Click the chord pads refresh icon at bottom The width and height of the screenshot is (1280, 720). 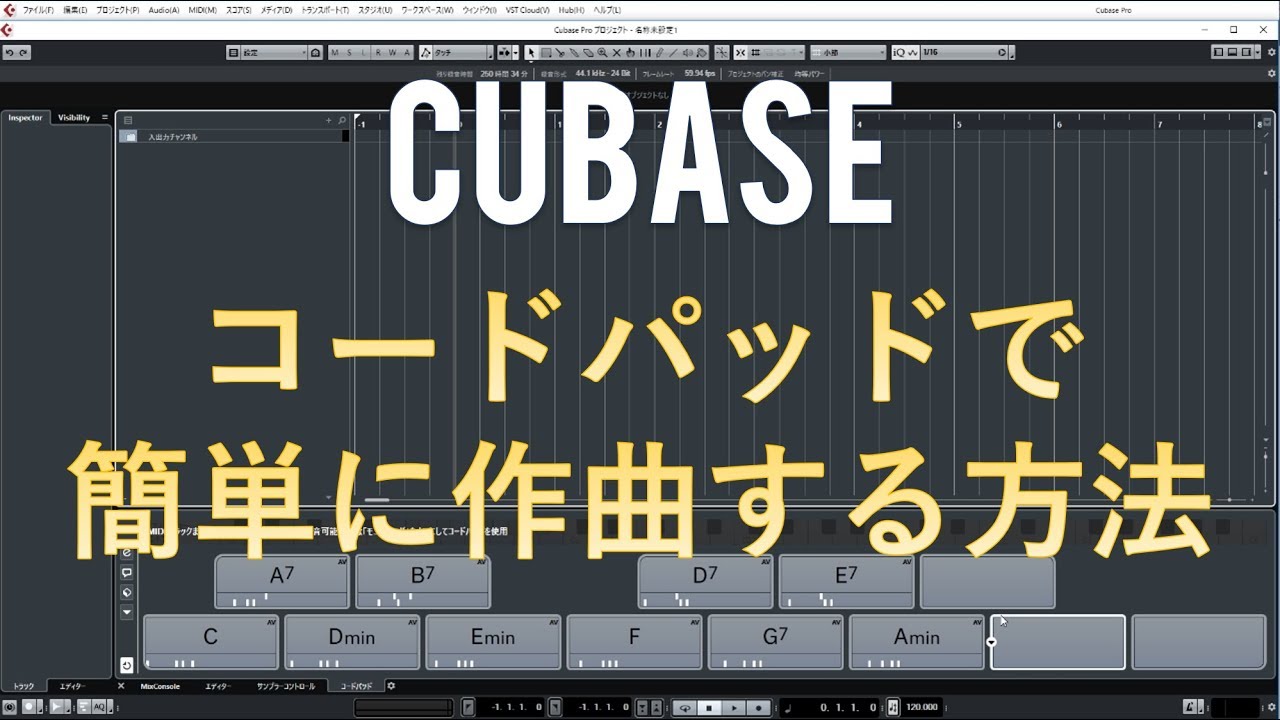[x=127, y=664]
